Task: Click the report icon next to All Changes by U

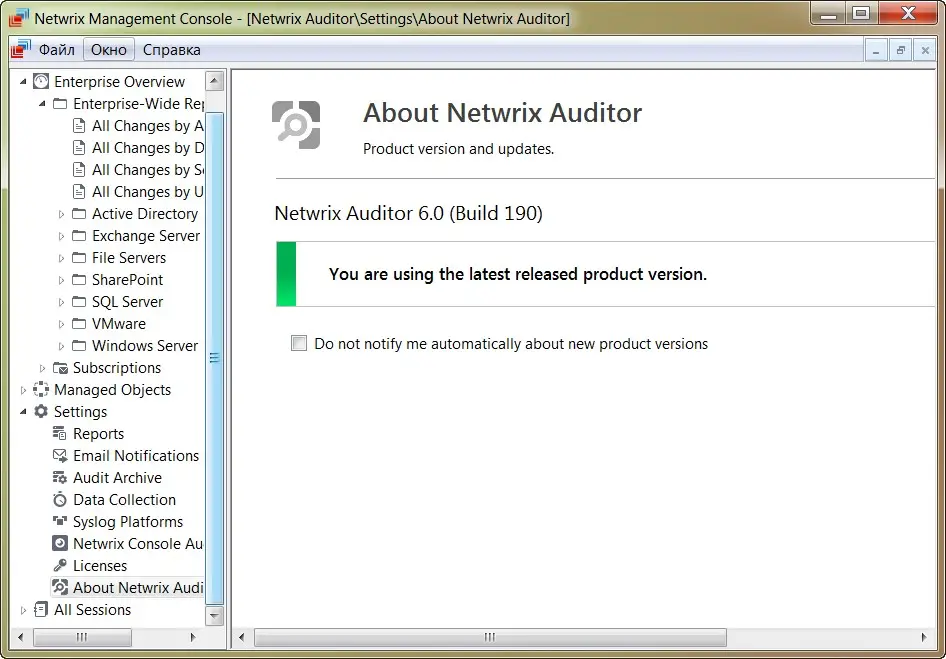Action: pyautogui.click(x=79, y=192)
